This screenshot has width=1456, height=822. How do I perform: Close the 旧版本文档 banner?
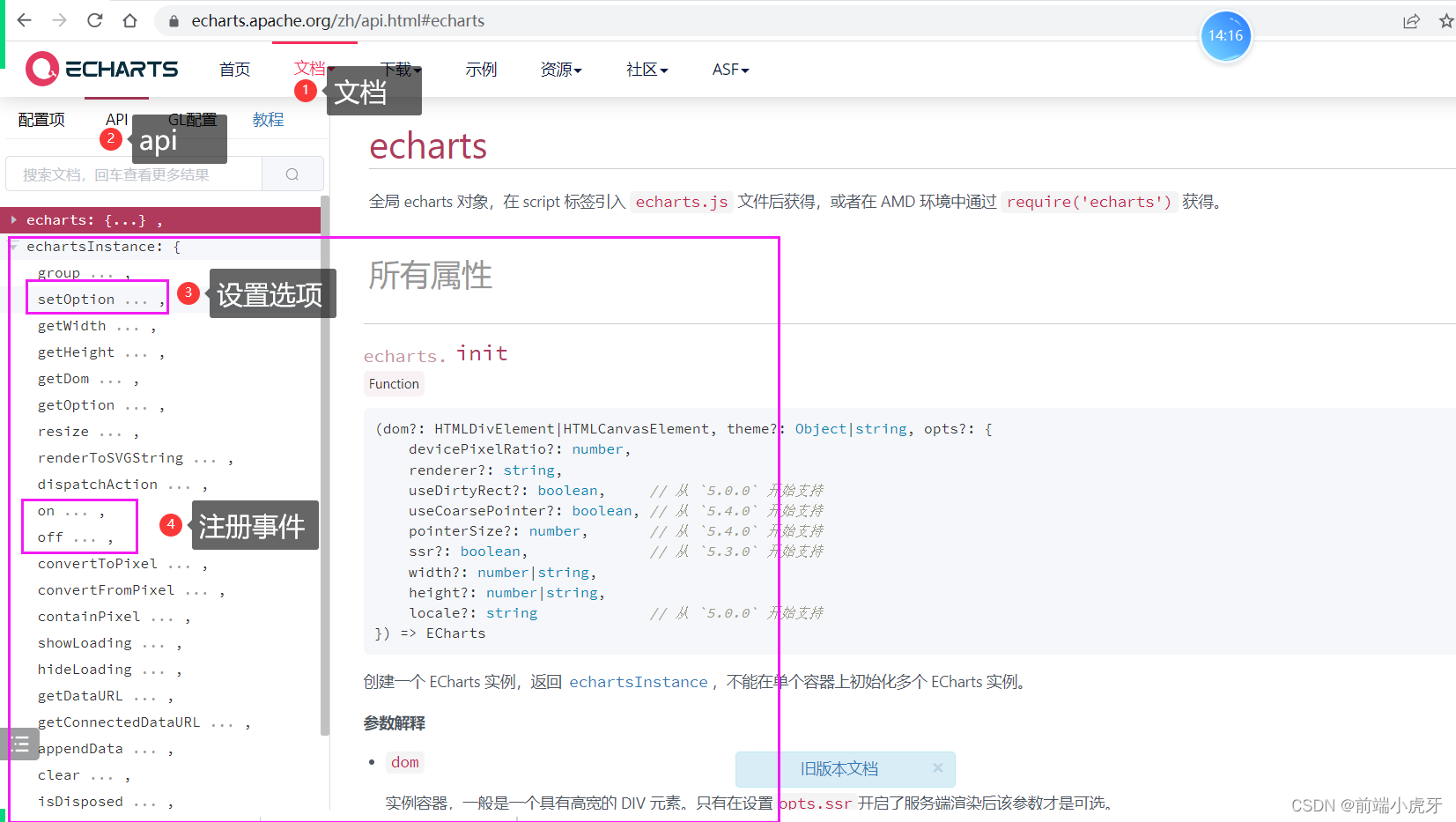pyautogui.click(x=938, y=768)
